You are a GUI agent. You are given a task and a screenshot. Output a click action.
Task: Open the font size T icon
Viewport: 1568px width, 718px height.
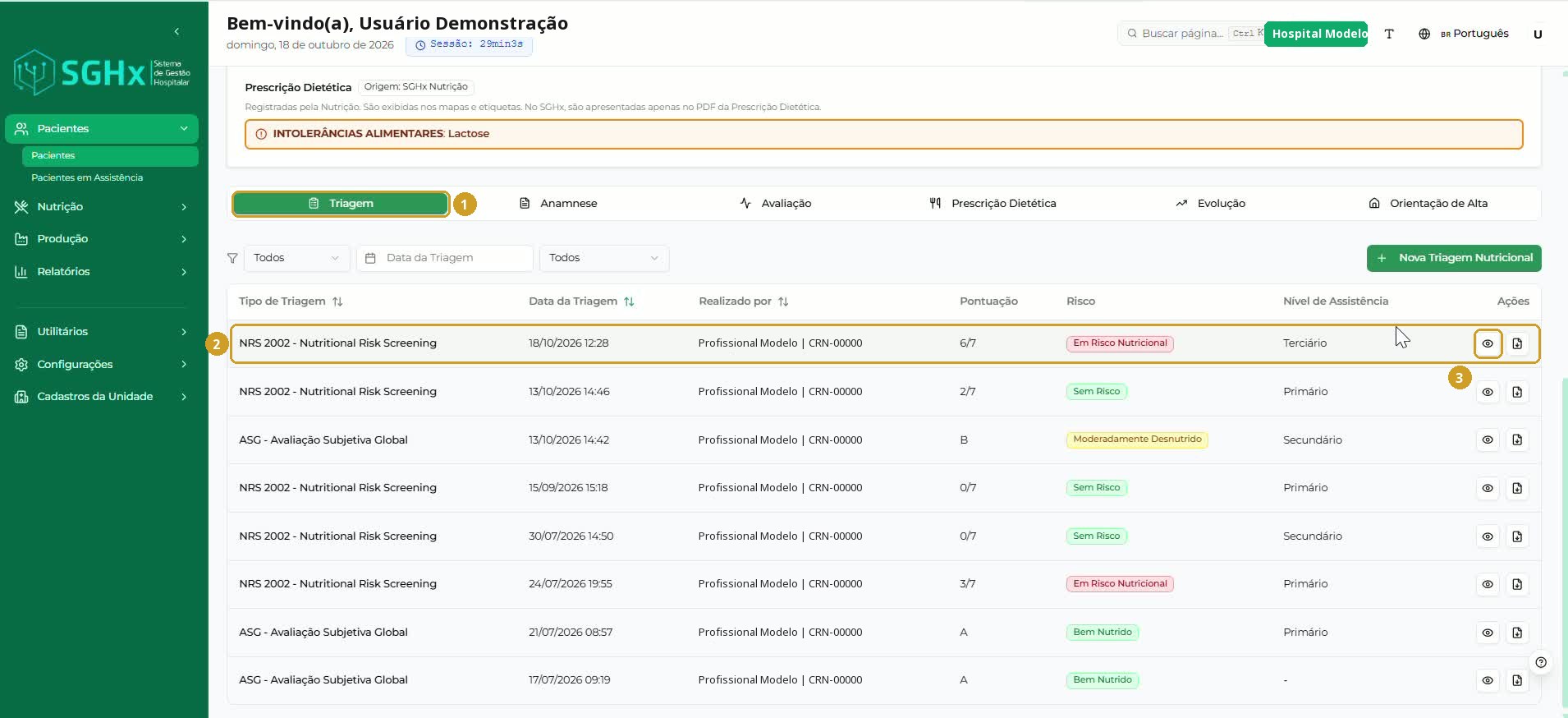point(1389,34)
